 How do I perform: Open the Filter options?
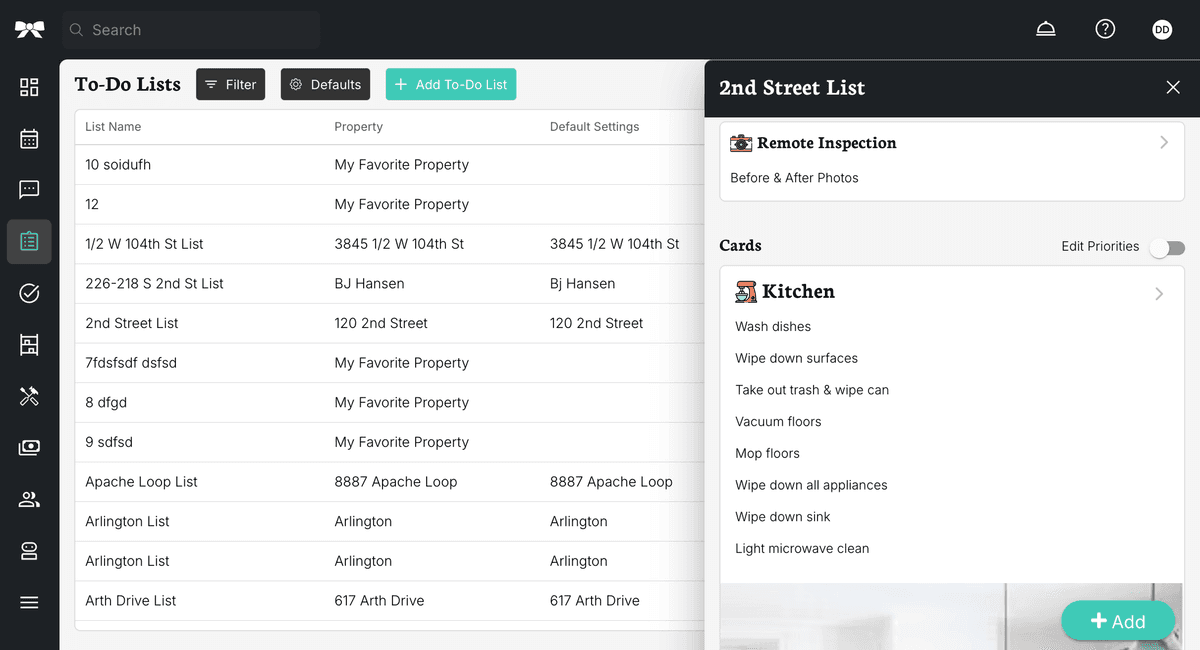(x=230, y=84)
